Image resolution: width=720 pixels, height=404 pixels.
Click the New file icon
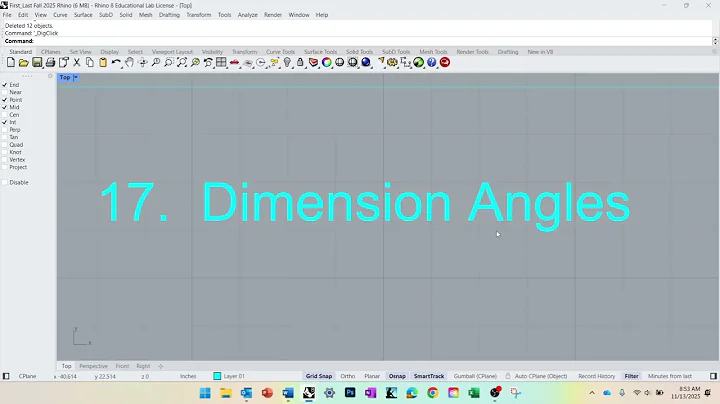click(11, 62)
